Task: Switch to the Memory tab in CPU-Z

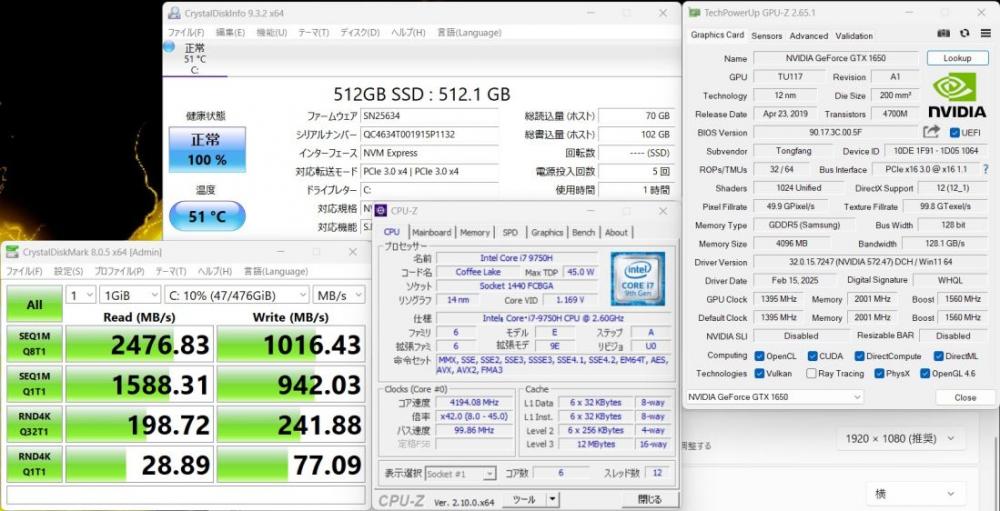Action: click(474, 232)
